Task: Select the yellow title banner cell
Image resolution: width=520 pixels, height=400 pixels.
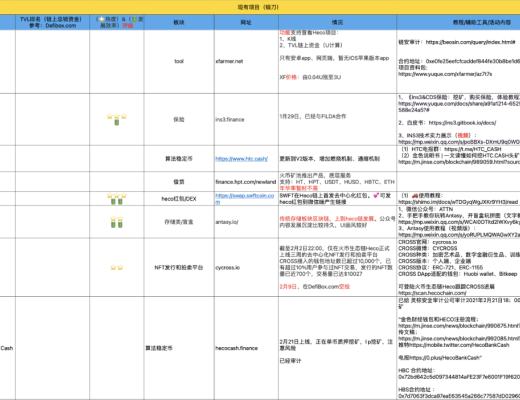Action: point(260,7)
